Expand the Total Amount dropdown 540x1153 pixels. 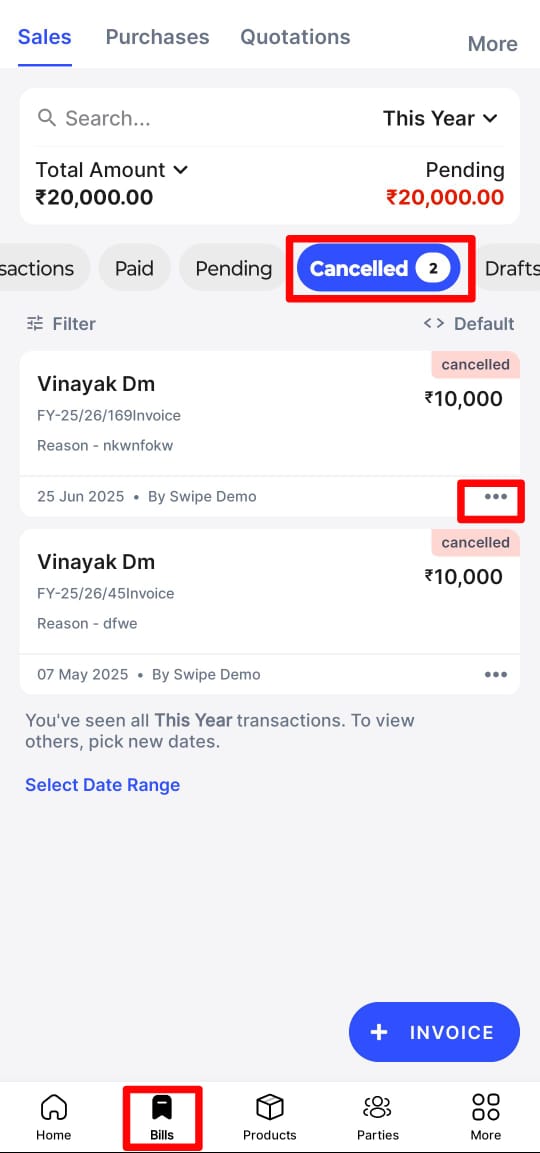(112, 170)
